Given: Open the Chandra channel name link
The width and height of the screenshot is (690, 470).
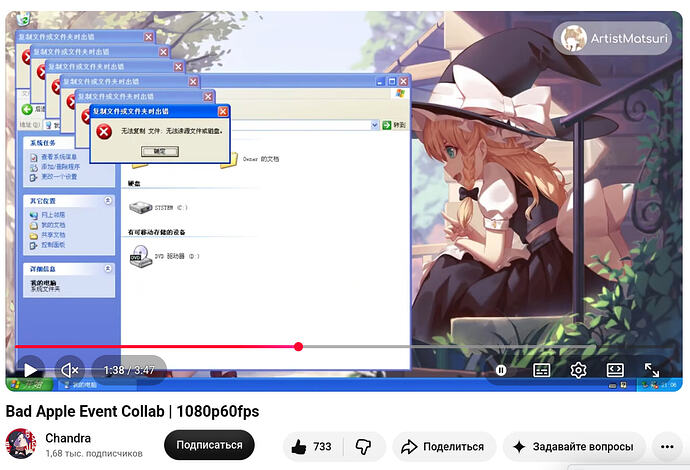Looking at the screenshot, I should pos(68,438).
